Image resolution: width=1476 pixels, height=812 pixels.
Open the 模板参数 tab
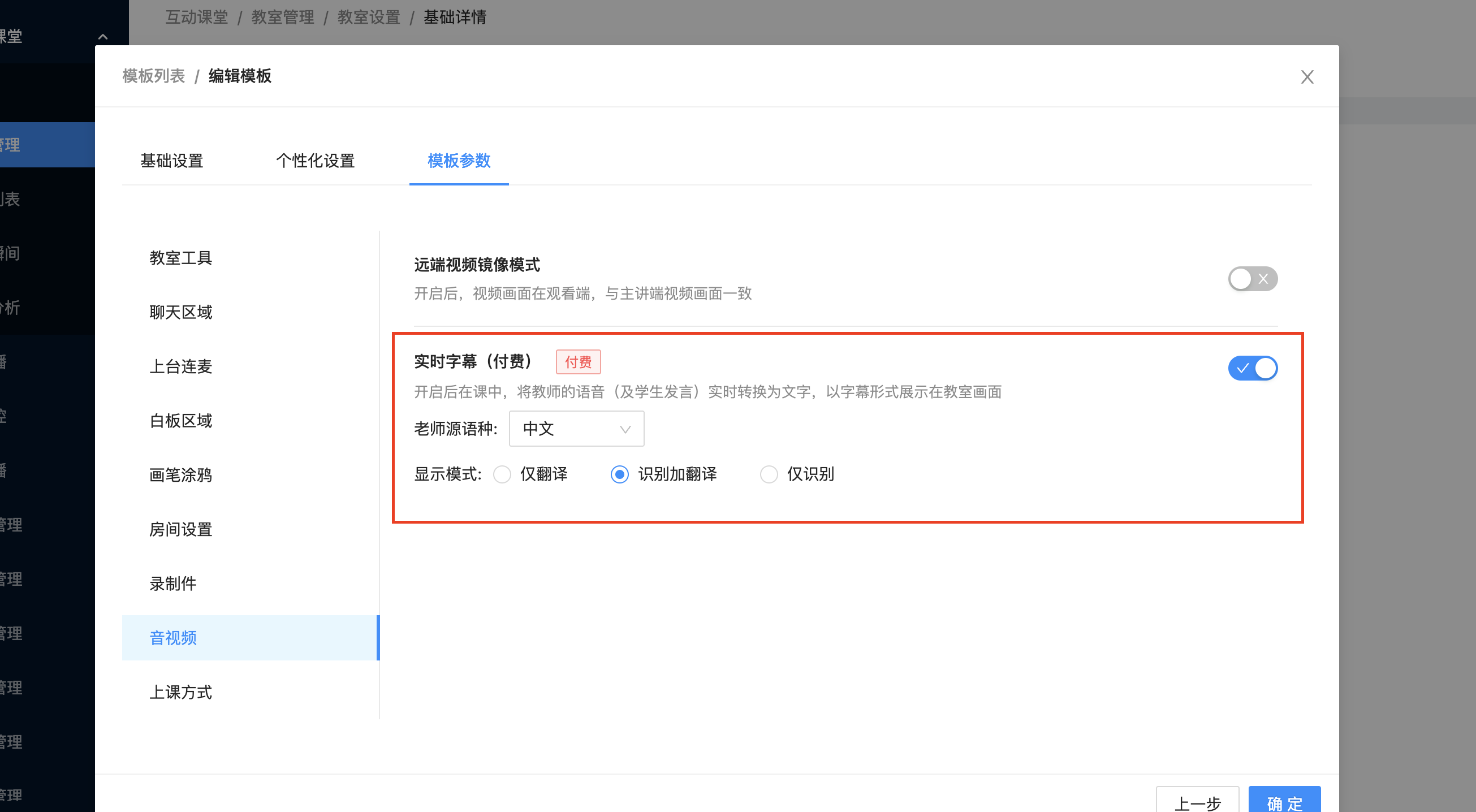459,161
